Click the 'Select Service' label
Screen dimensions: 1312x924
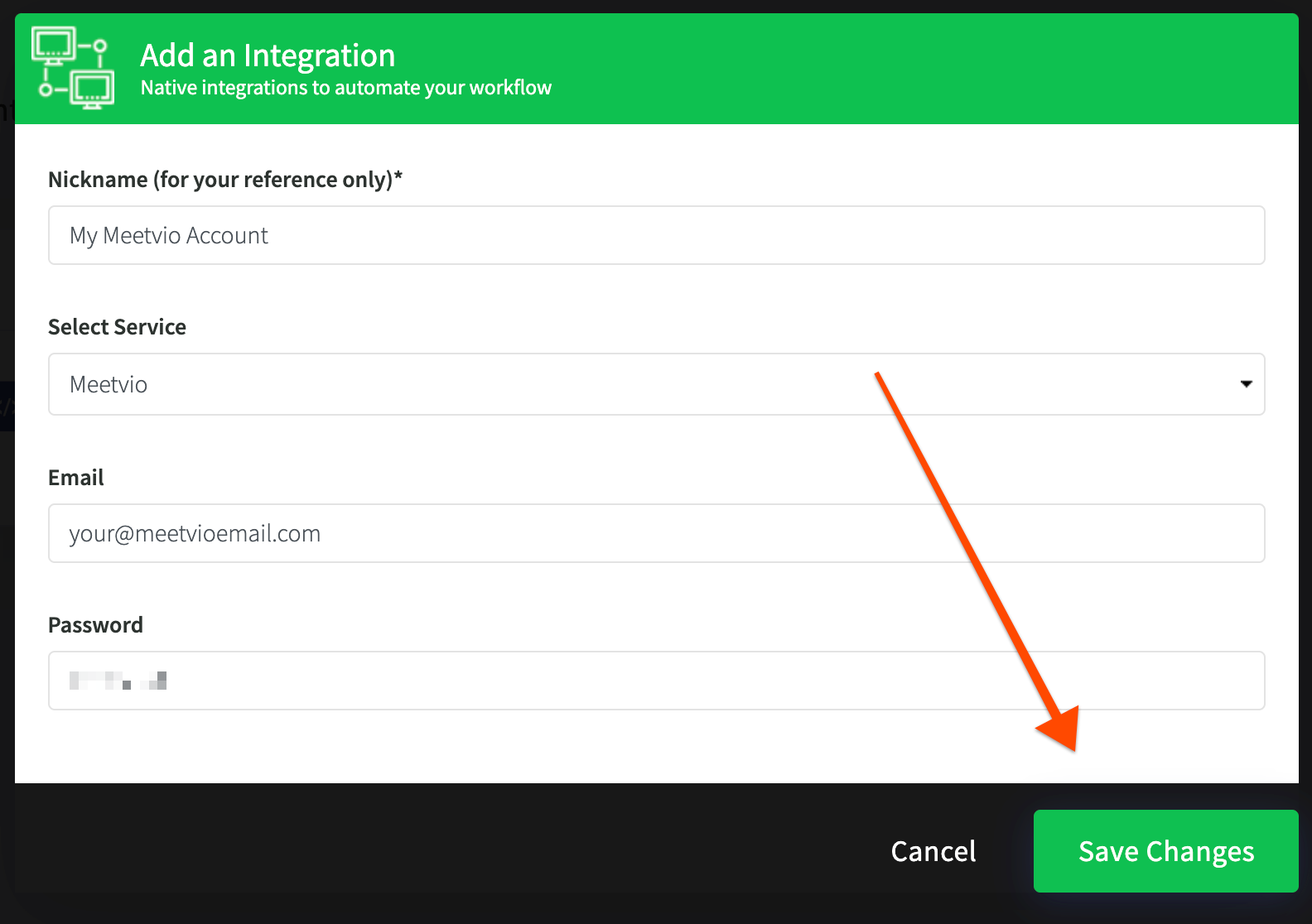click(117, 327)
